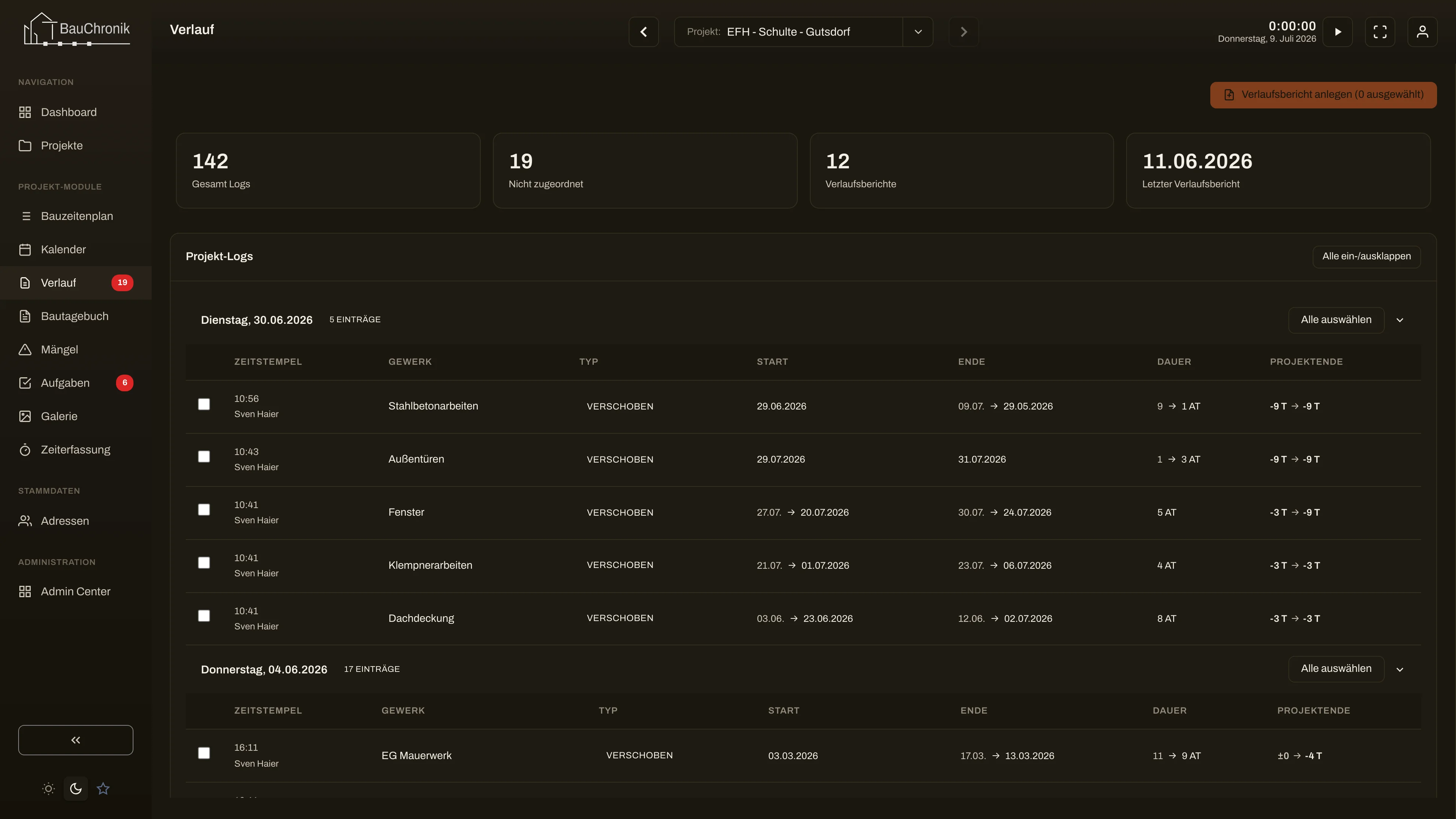
Task: Click the Außentüren Gewerk cell
Action: pyautogui.click(x=416, y=459)
